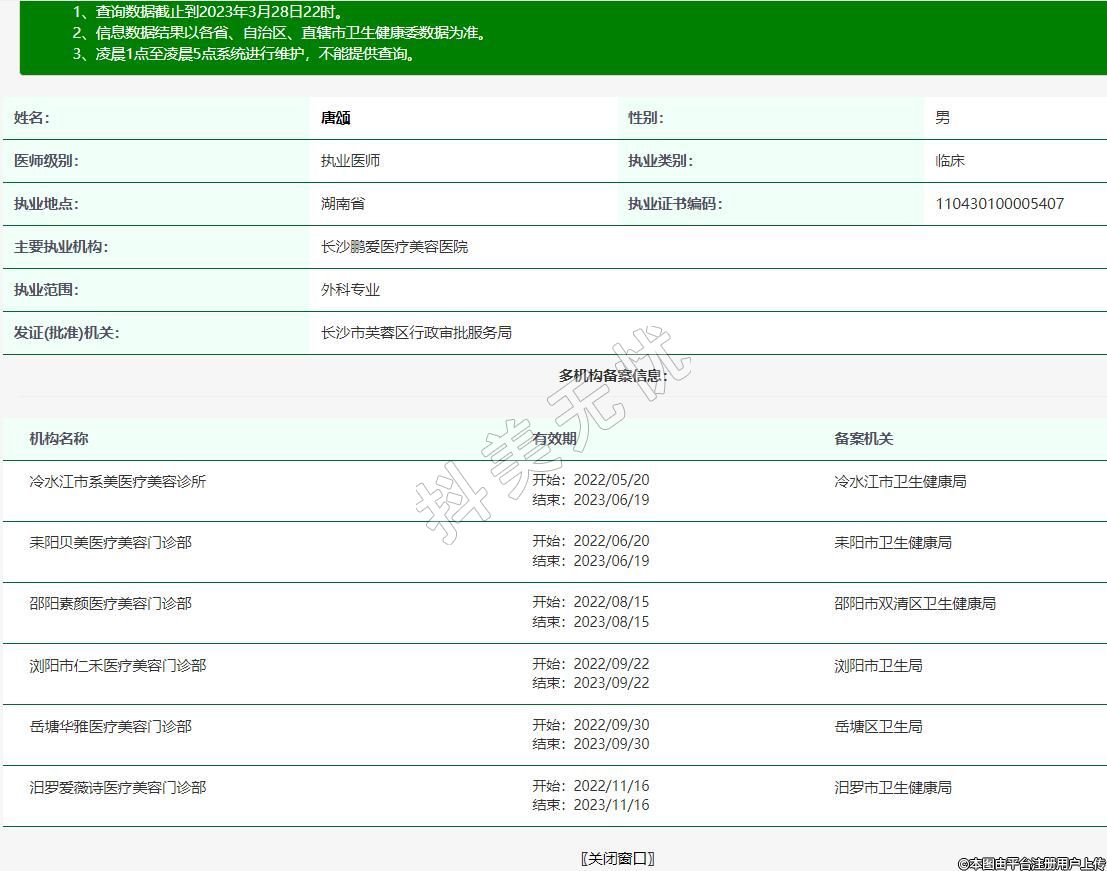
Task: Select the 耒阳贝美医疗美容门诊部 row name
Action: tap(111, 543)
